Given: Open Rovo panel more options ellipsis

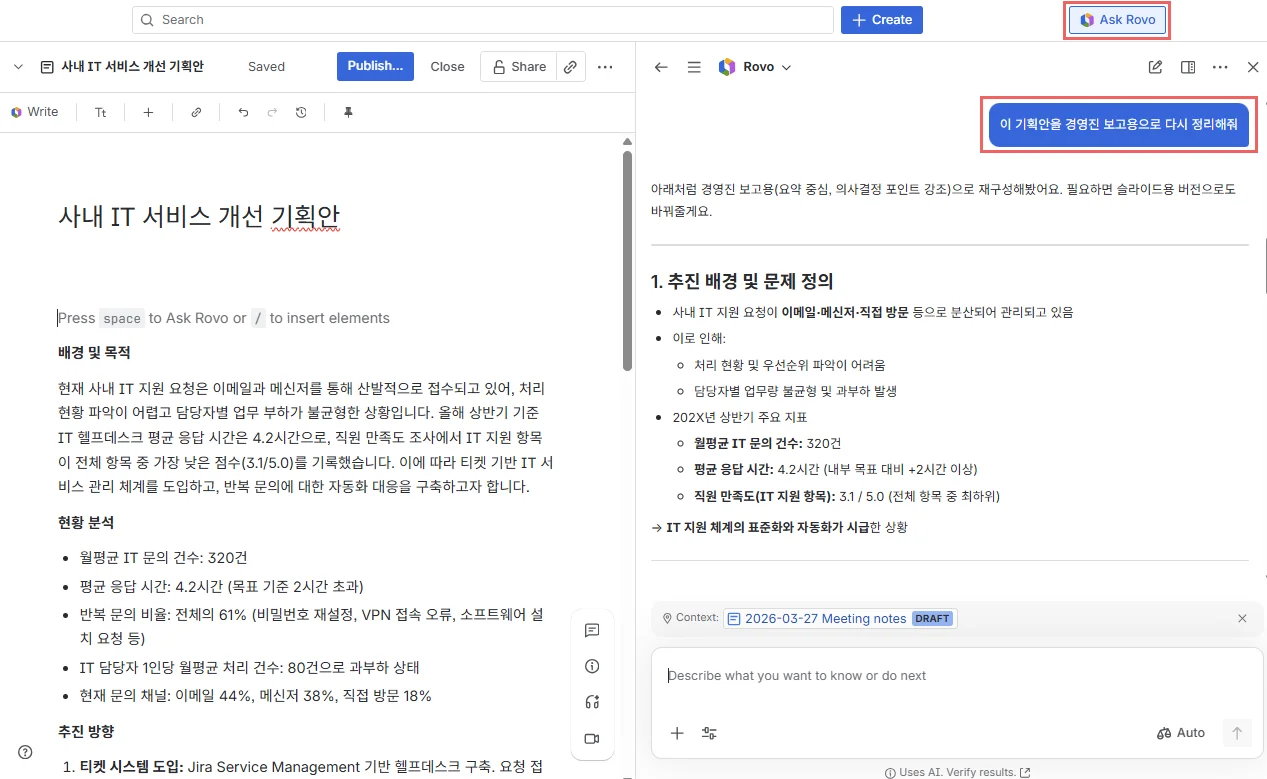Looking at the screenshot, I should (x=1220, y=67).
